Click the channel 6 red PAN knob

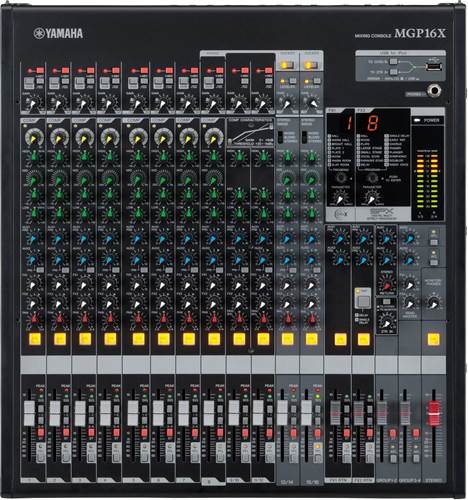pos(163,319)
